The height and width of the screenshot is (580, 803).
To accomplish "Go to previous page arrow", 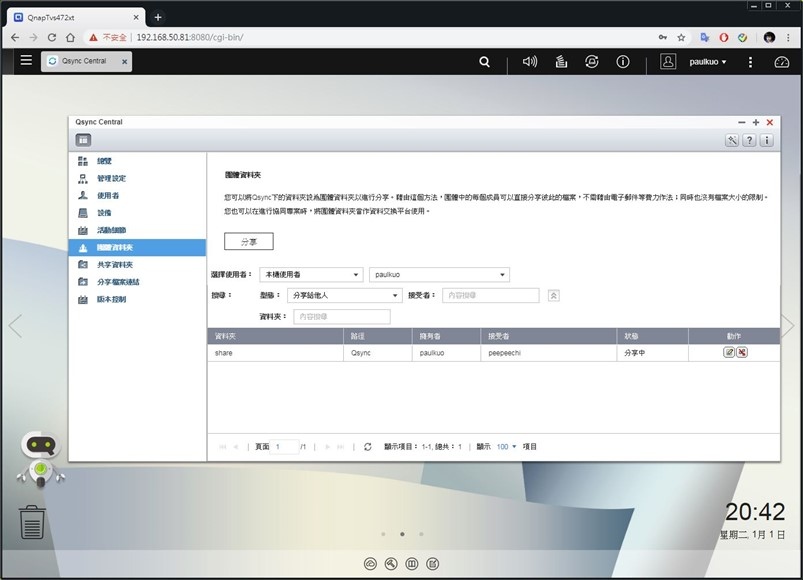I will [x=236, y=447].
